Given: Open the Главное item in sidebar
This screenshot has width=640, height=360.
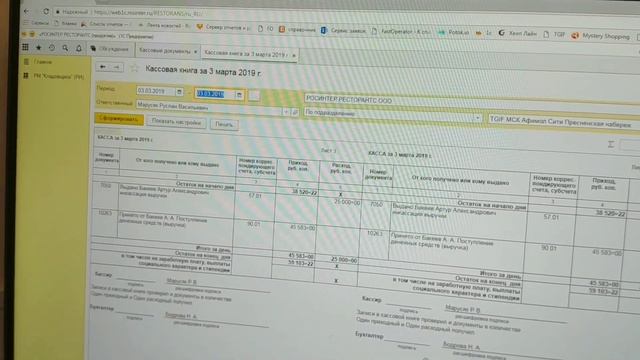Looking at the screenshot, I should pyautogui.click(x=43, y=62).
